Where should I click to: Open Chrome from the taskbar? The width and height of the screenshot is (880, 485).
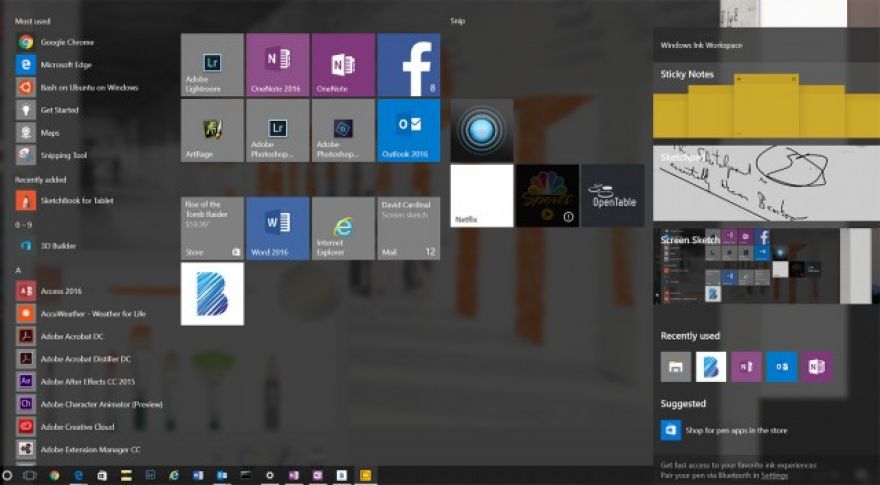(x=54, y=475)
